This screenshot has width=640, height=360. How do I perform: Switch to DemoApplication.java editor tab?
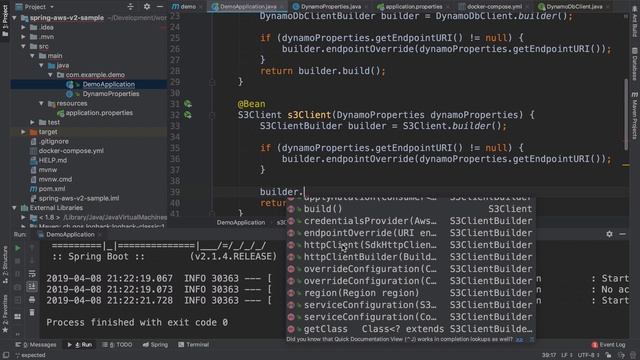point(247,7)
